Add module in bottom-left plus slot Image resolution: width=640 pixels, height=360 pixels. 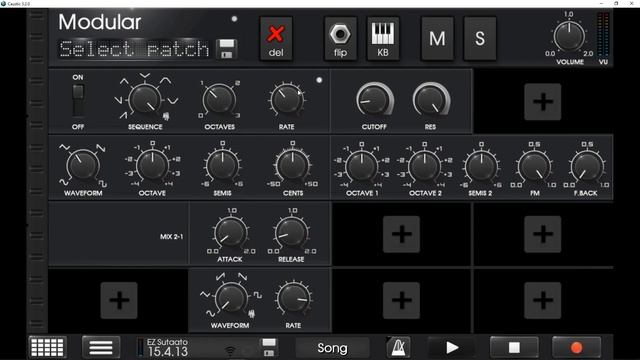click(x=119, y=300)
